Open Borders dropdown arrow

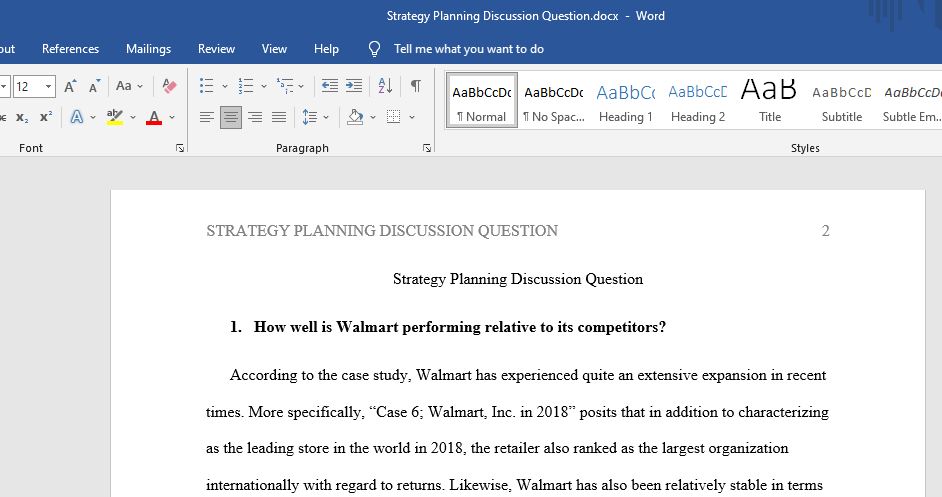coord(412,117)
